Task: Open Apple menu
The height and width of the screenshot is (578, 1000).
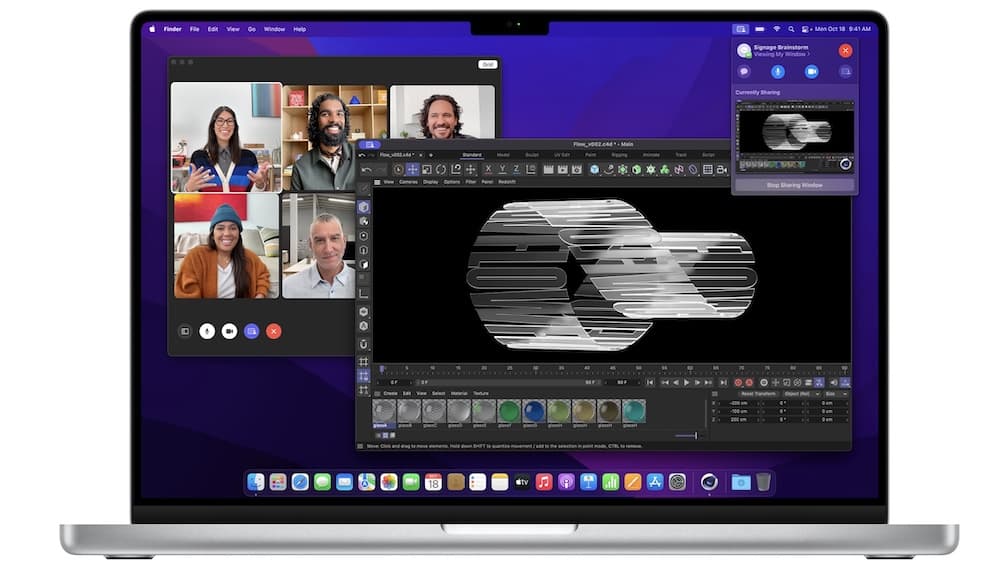Action: pyautogui.click(x=152, y=29)
